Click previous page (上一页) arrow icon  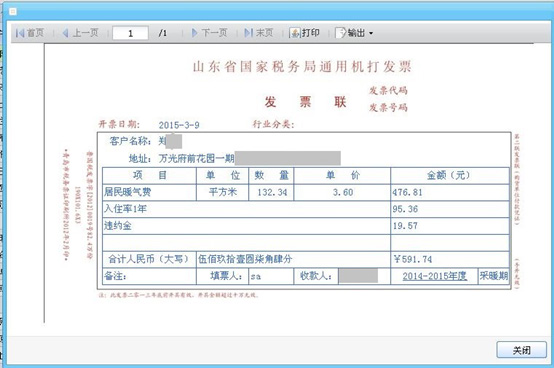coord(65,33)
